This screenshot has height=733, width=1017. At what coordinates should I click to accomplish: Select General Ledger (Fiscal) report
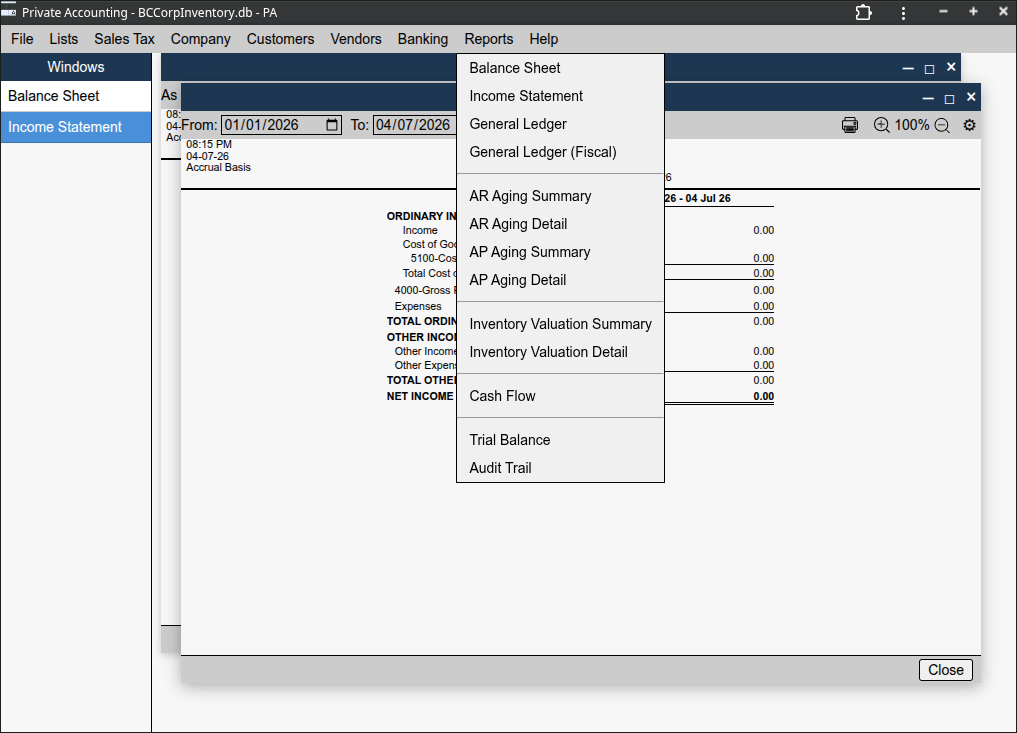click(560, 152)
